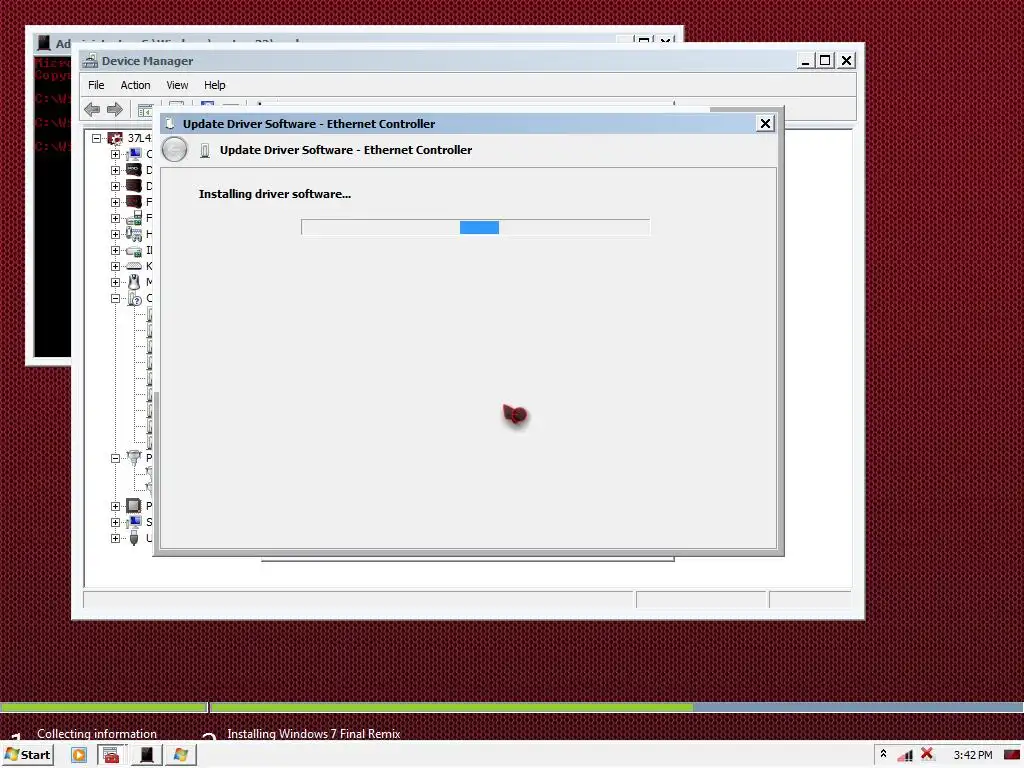The width and height of the screenshot is (1024, 768).
Task: Select the Computer monitor category icon
Action: point(134,154)
